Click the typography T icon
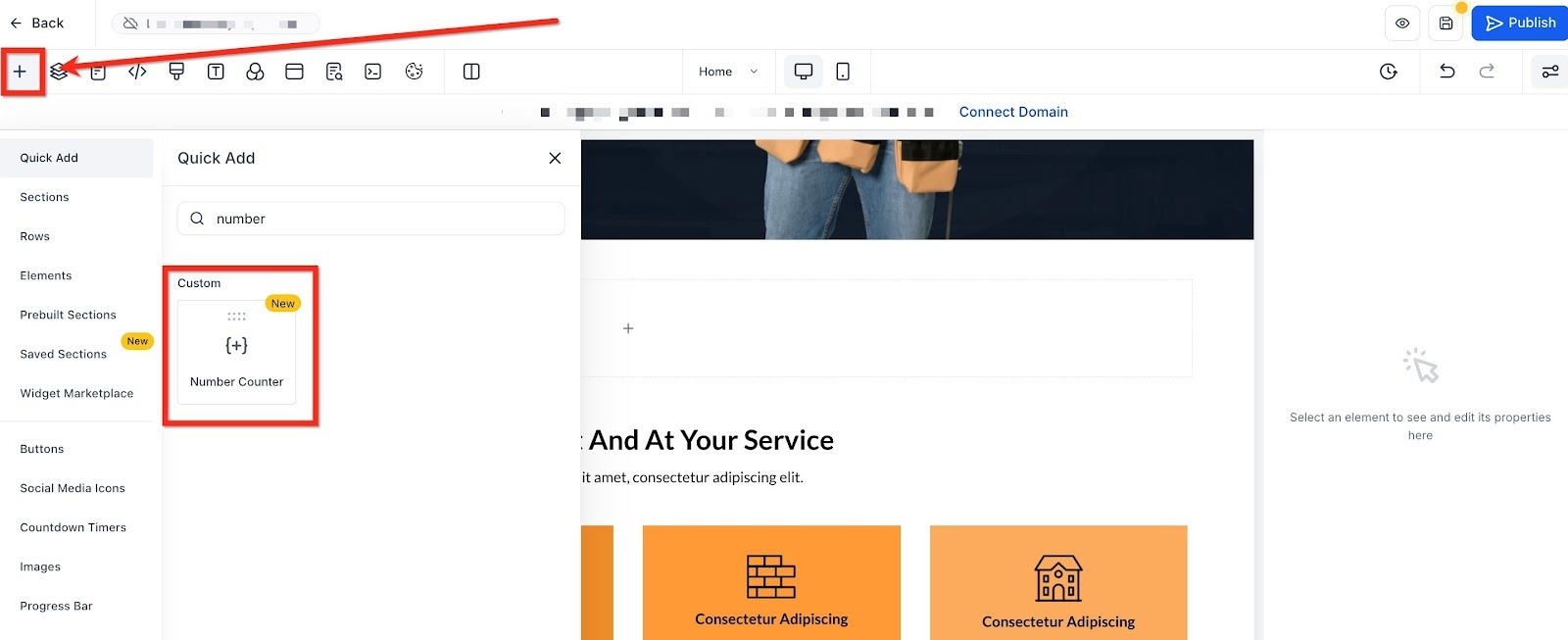Screen dimensions: 1568x640 pyautogui.click(x=216, y=72)
